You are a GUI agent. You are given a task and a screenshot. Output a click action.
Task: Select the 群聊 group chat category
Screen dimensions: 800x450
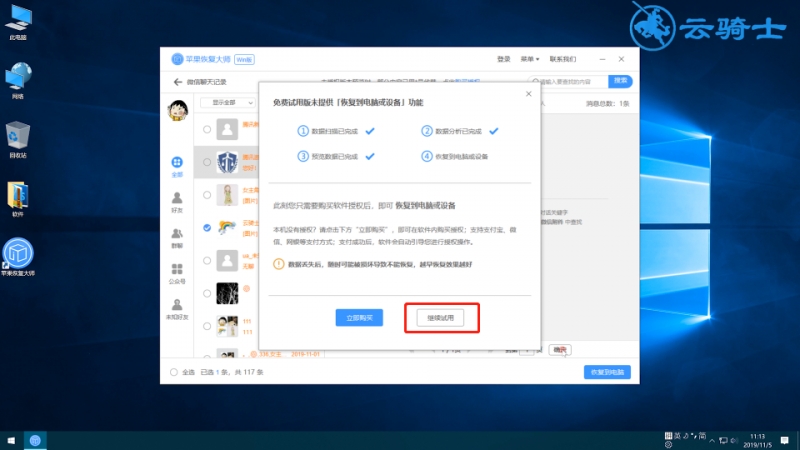(177, 238)
